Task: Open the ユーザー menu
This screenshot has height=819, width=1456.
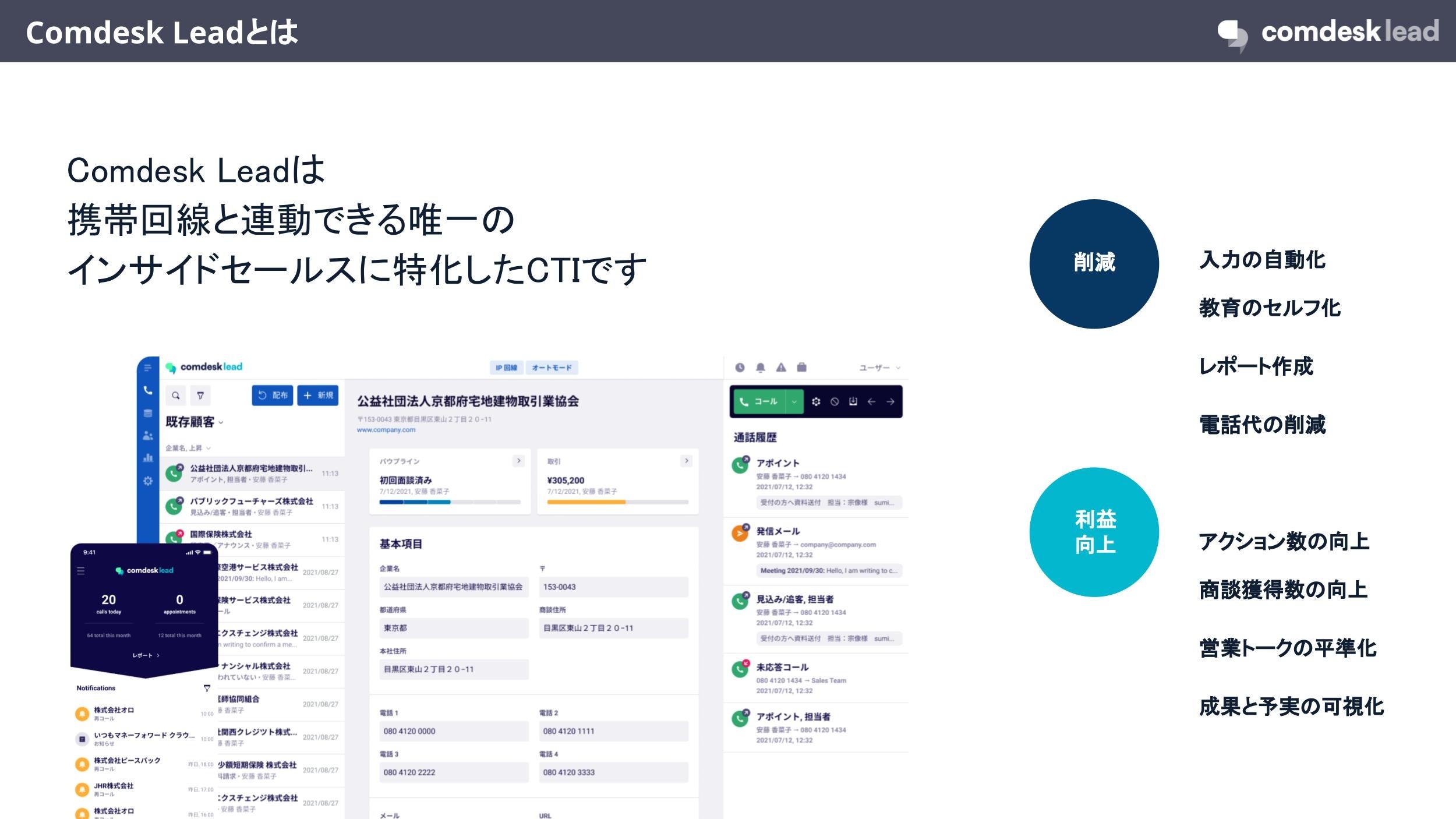Action: (x=879, y=368)
